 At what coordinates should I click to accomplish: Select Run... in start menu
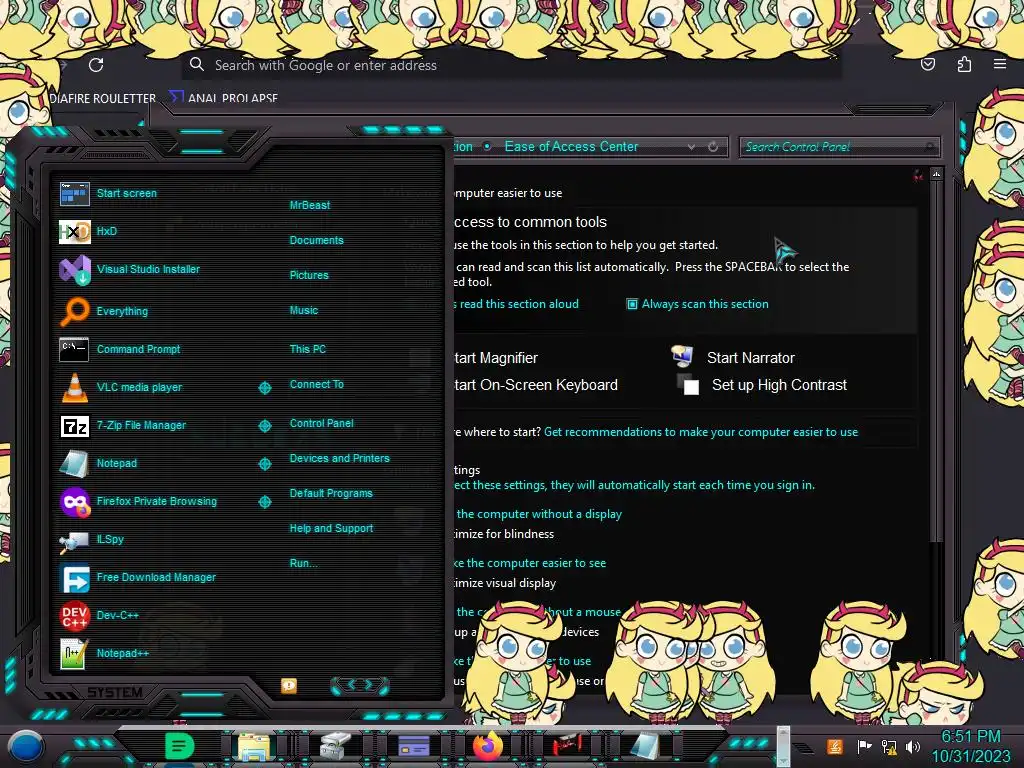click(303, 564)
